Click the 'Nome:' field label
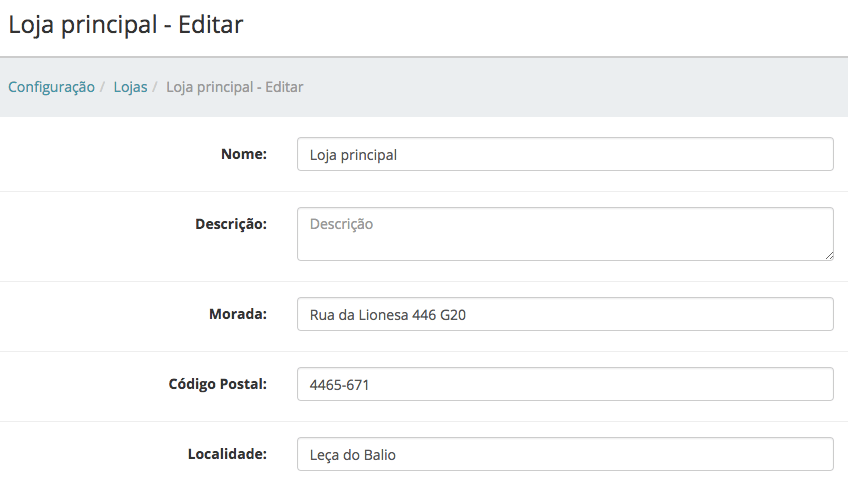This screenshot has height=489, width=848. point(243,154)
